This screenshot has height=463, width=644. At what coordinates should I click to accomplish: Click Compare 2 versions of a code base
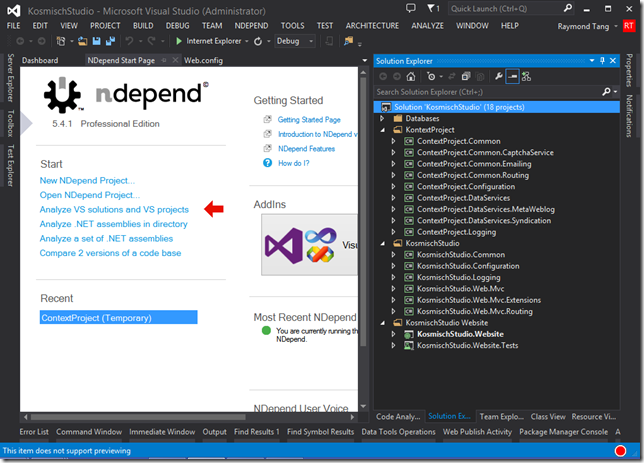[x=110, y=253]
